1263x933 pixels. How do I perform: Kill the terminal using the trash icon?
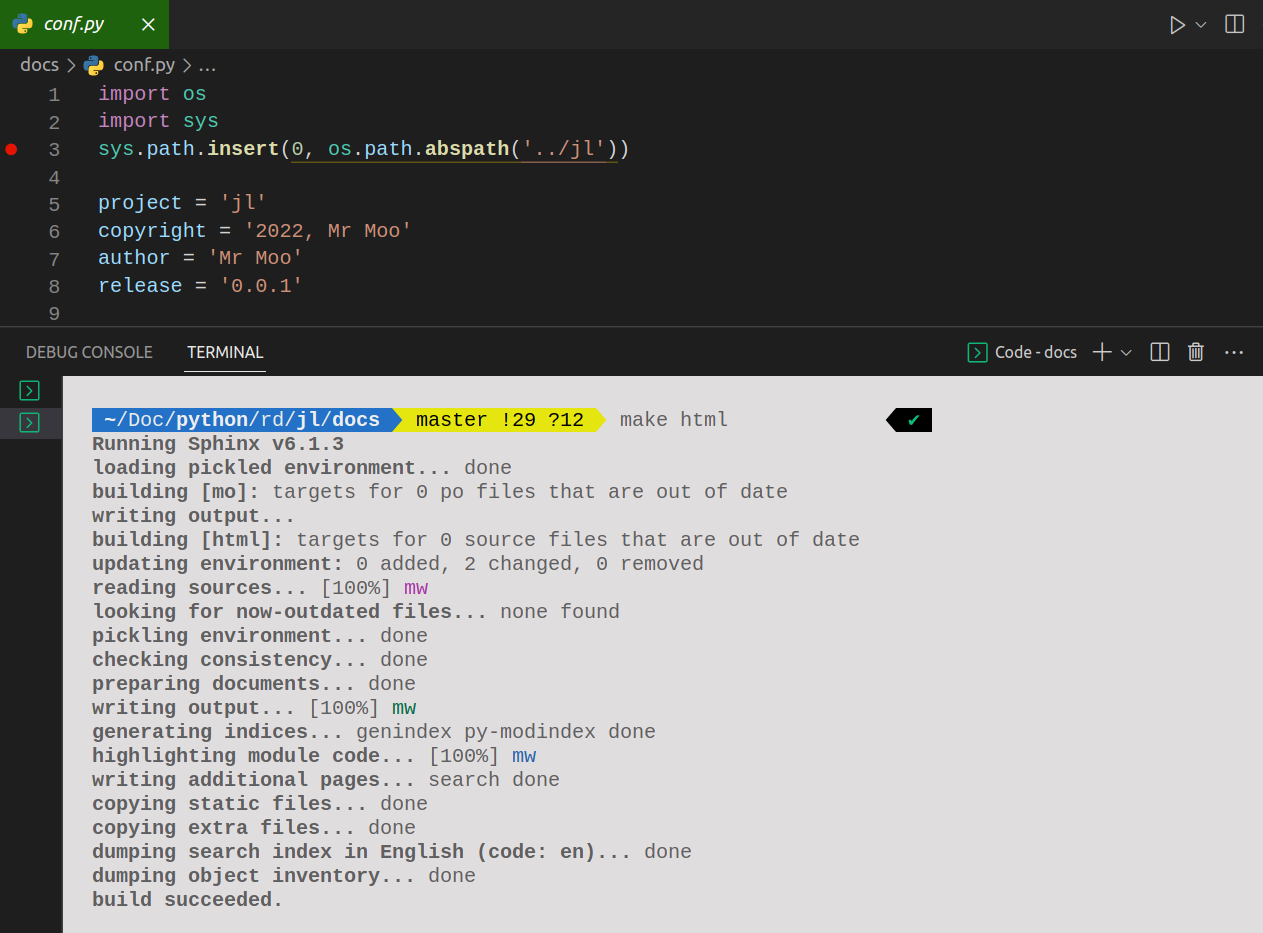1196,352
